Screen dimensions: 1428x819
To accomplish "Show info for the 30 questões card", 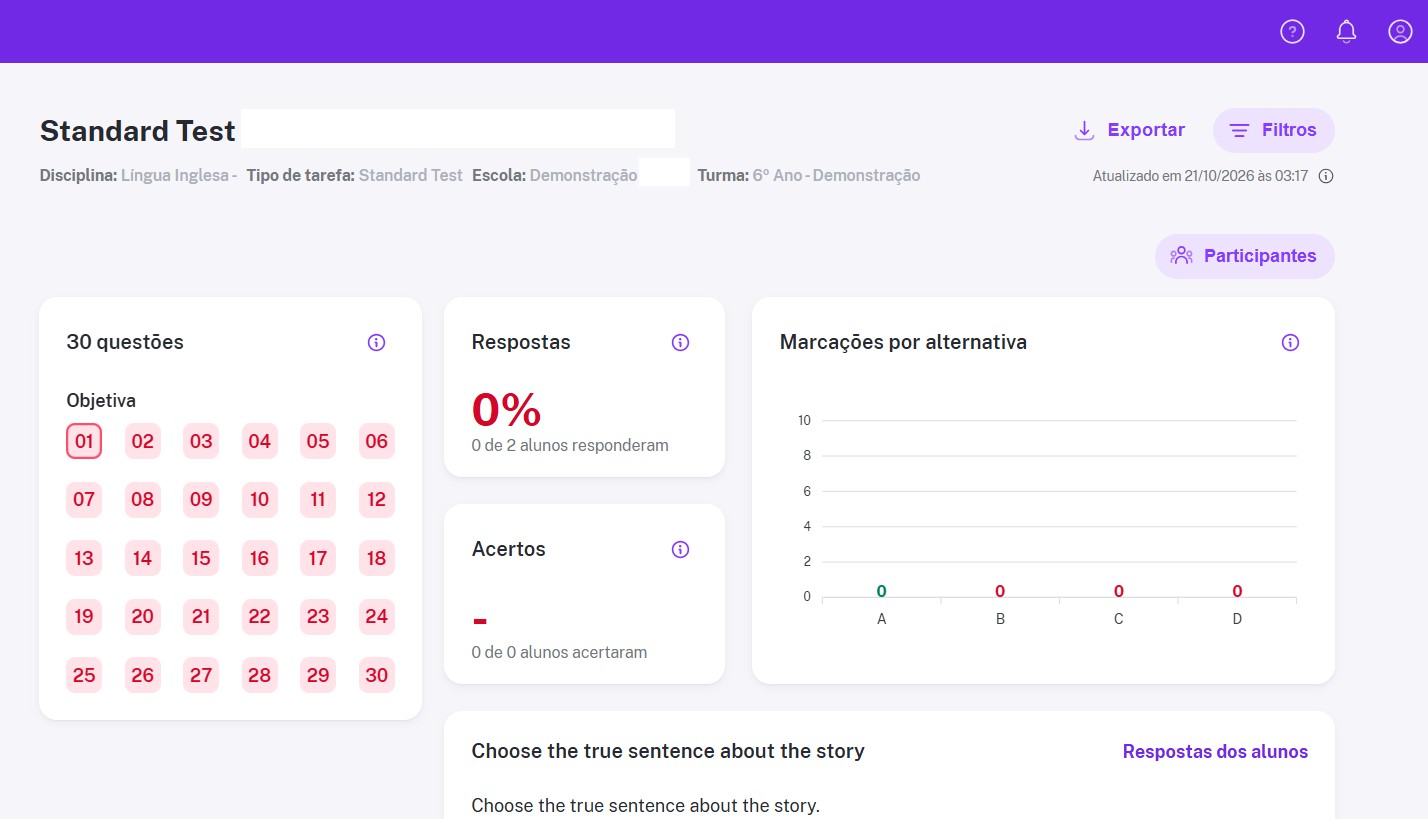I will coord(376,343).
